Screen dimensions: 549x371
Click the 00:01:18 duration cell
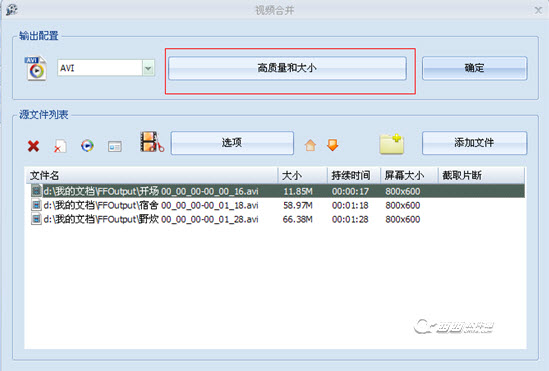pyautogui.click(x=350, y=205)
